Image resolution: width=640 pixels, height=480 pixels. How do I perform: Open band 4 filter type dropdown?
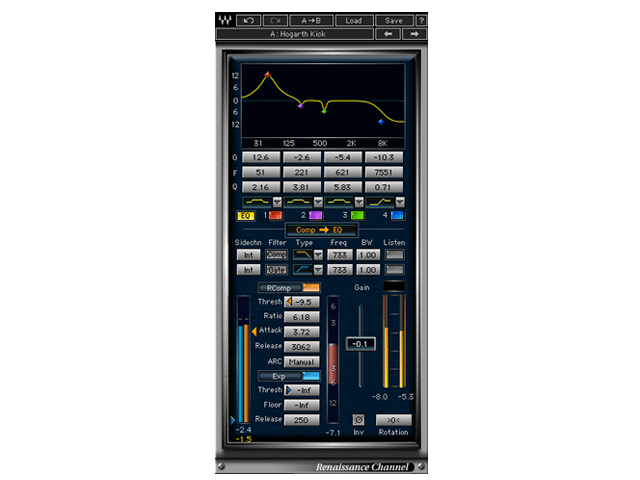click(x=400, y=202)
